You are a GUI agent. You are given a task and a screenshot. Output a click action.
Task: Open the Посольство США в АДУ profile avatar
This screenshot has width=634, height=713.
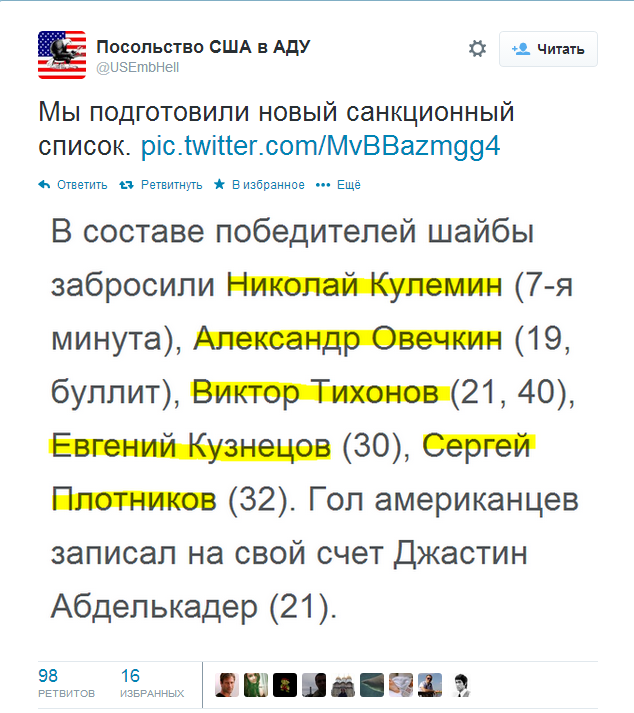[62, 55]
